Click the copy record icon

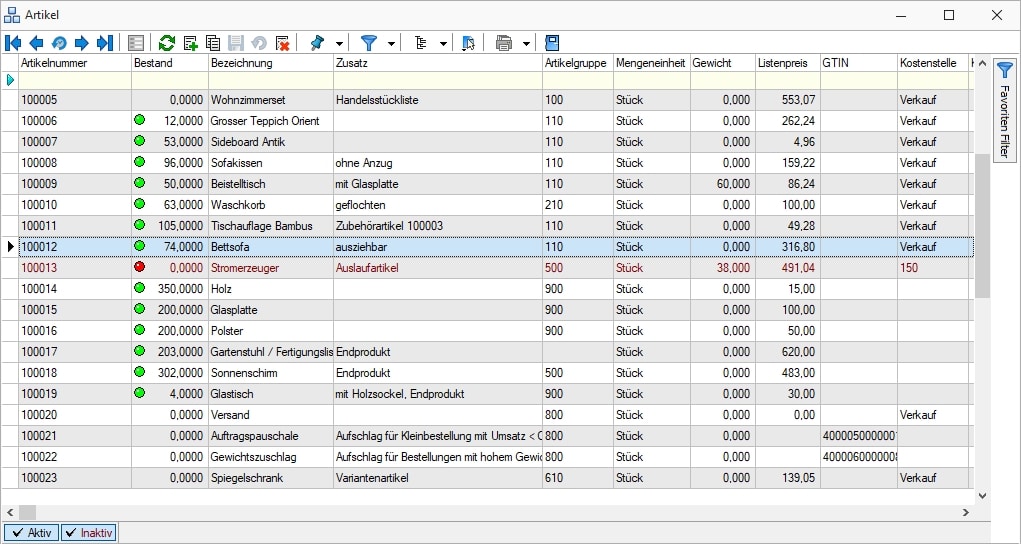213,43
